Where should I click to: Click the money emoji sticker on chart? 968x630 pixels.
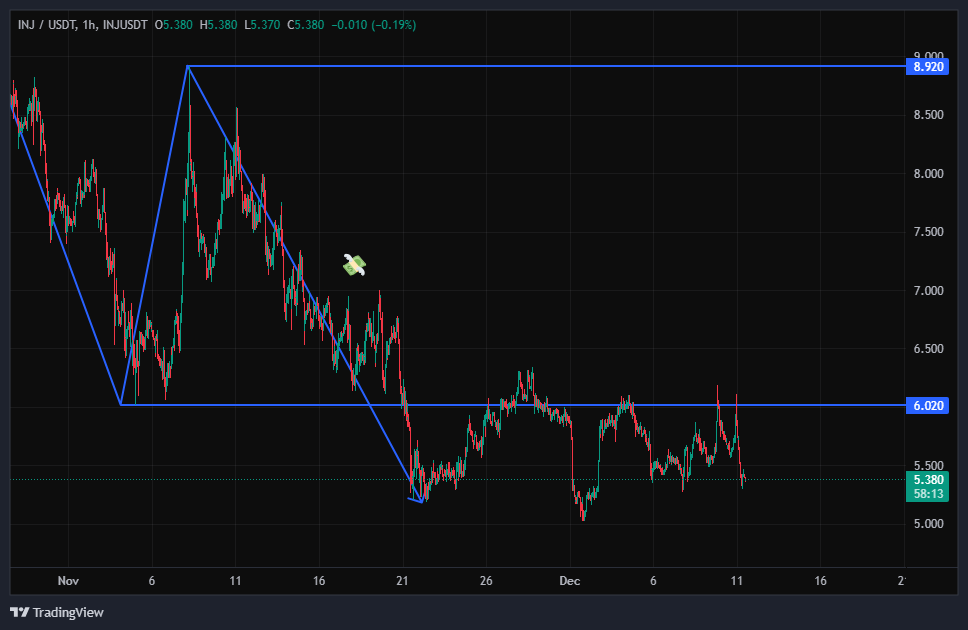coord(354,265)
